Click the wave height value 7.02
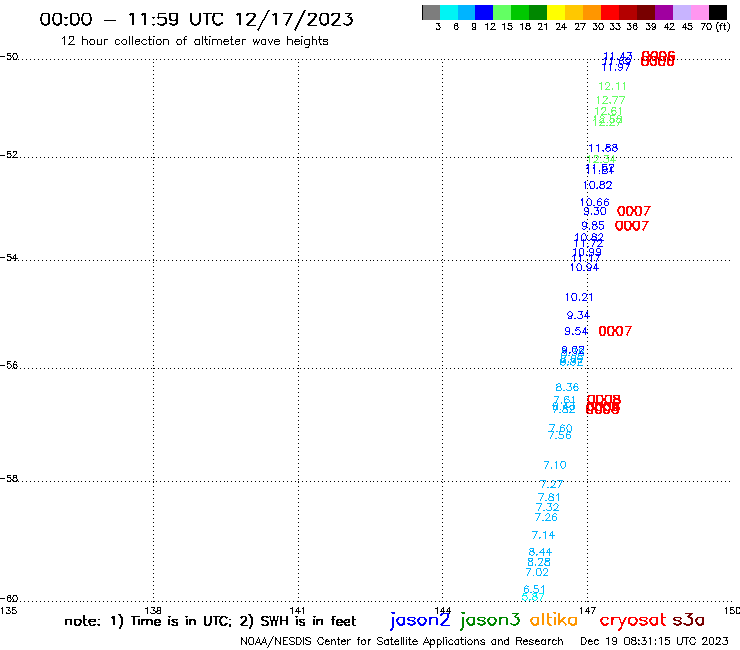Screen dimensions: 740x650 coord(537,573)
